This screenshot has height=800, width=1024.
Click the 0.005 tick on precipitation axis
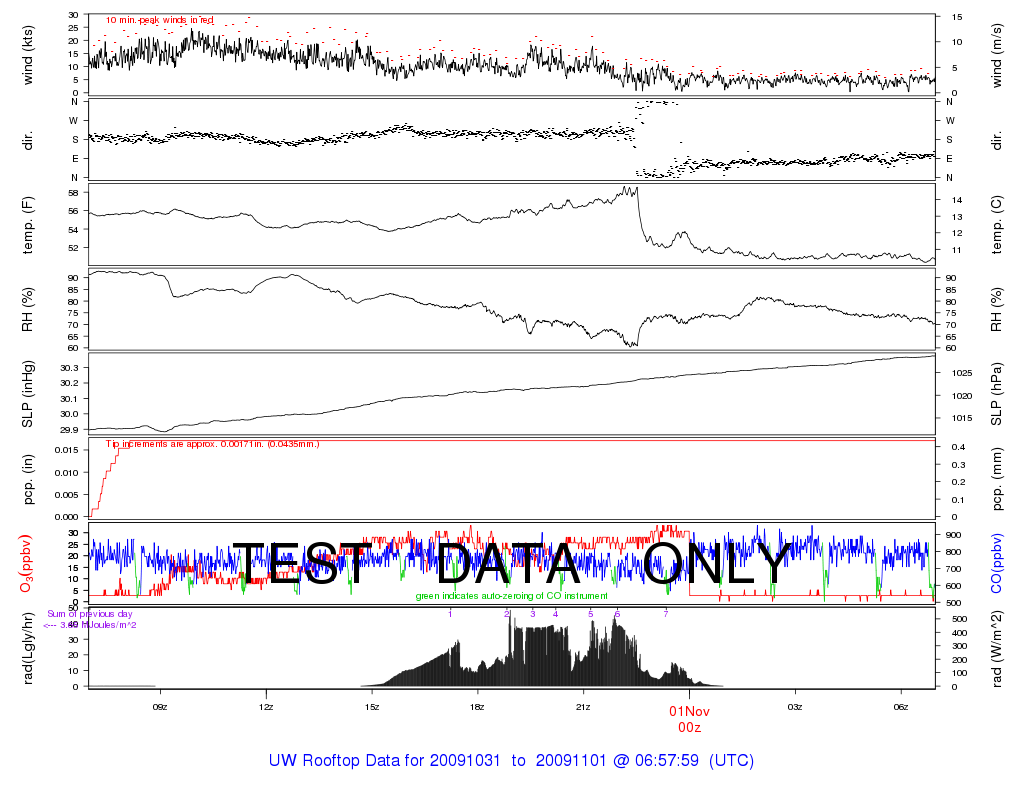click(x=67, y=495)
